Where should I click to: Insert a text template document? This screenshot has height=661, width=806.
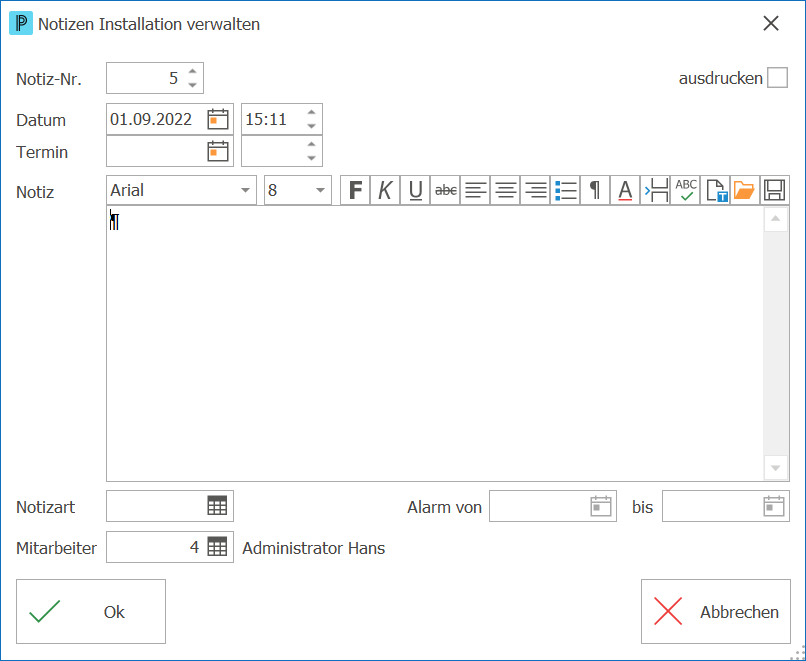pos(715,190)
